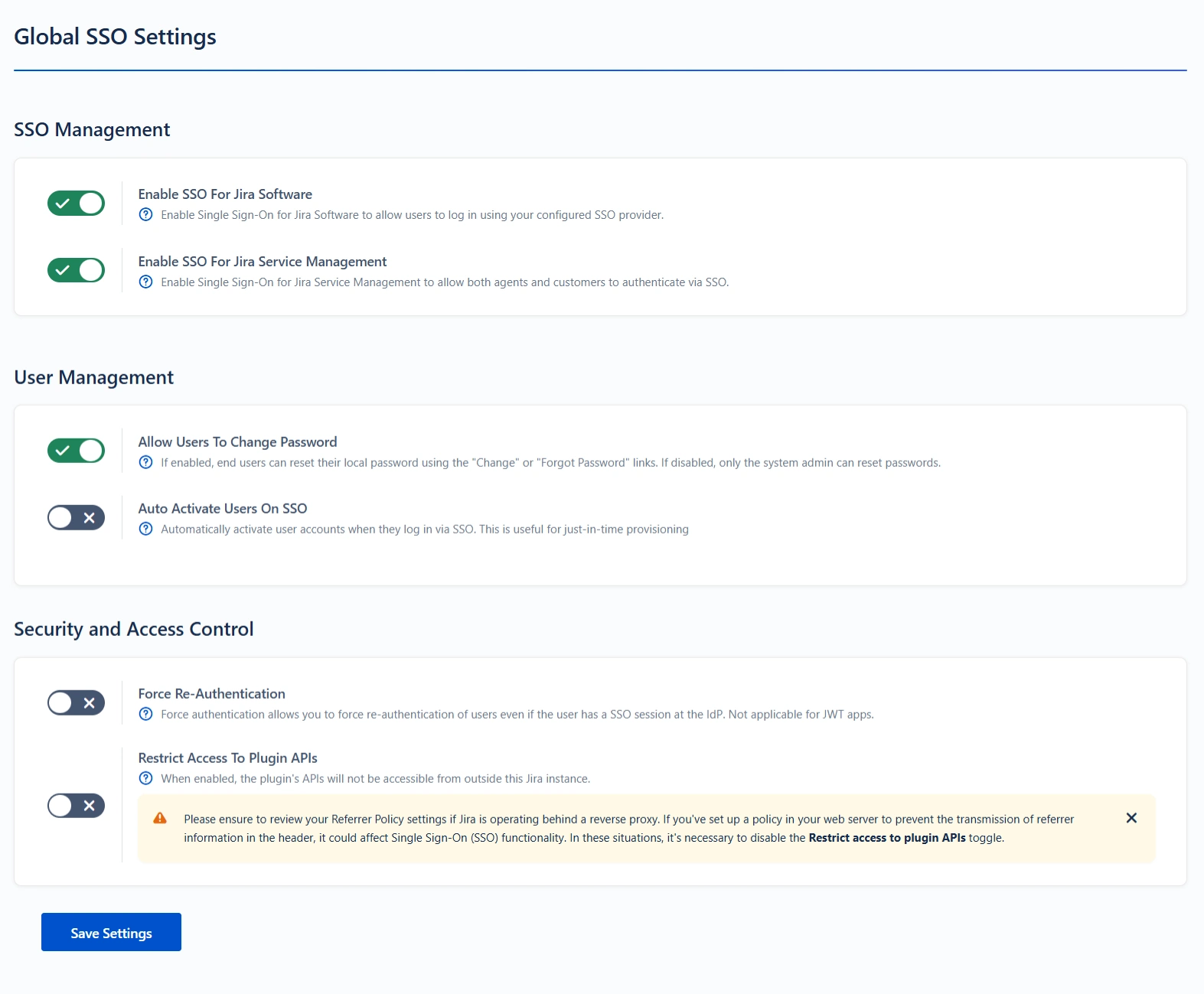
Task: Toggle off Allow Users To Change Password
Action: coord(76,451)
